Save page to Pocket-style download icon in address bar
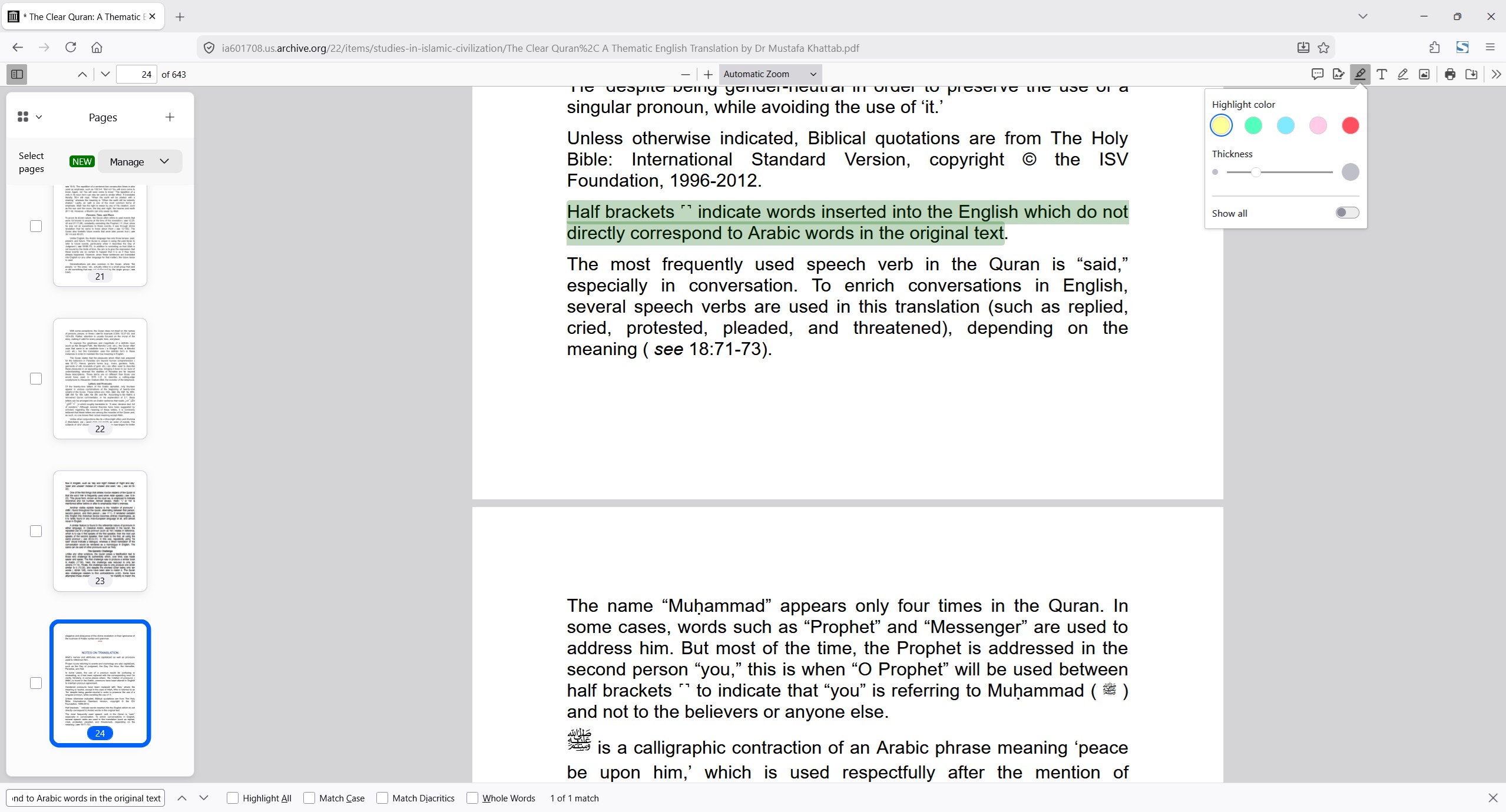 click(x=1303, y=48)
